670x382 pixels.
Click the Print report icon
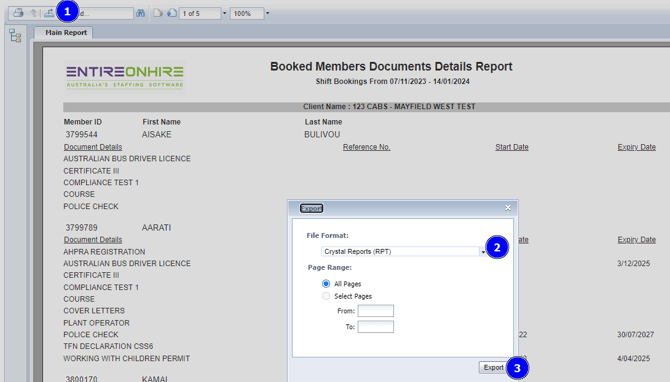click(x=18, y=13)
